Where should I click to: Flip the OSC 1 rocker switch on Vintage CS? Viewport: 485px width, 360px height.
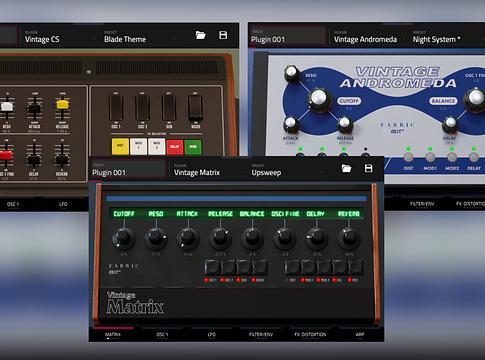coord(116,108)
